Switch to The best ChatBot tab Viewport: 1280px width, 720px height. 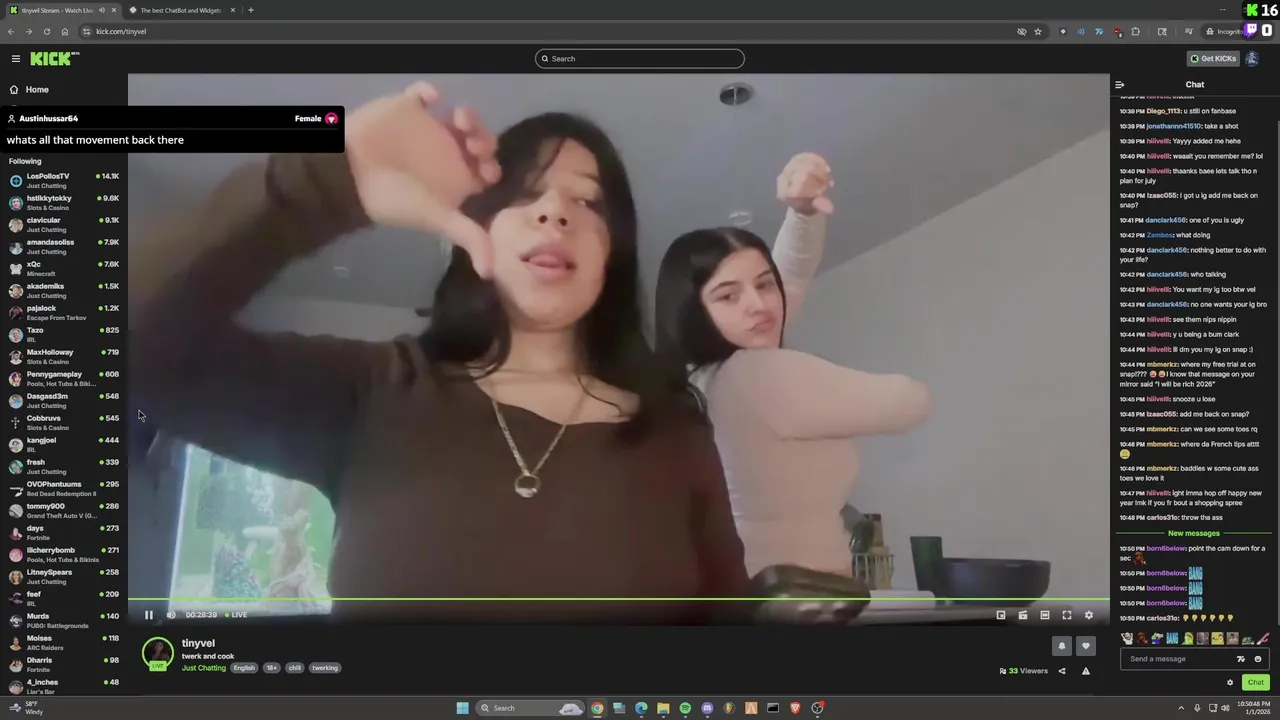tap(180, 10)
